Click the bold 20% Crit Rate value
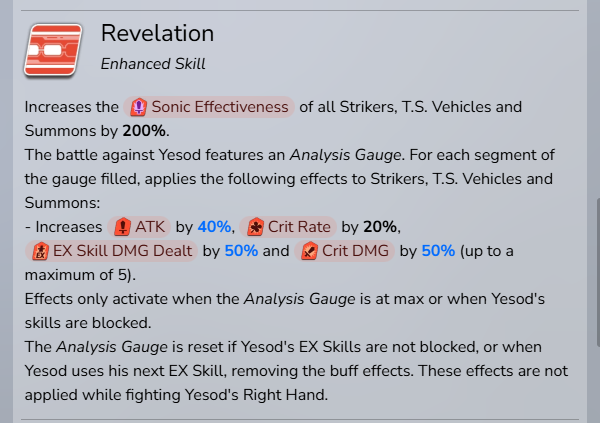Screen dimensions: 600x423 382,226
